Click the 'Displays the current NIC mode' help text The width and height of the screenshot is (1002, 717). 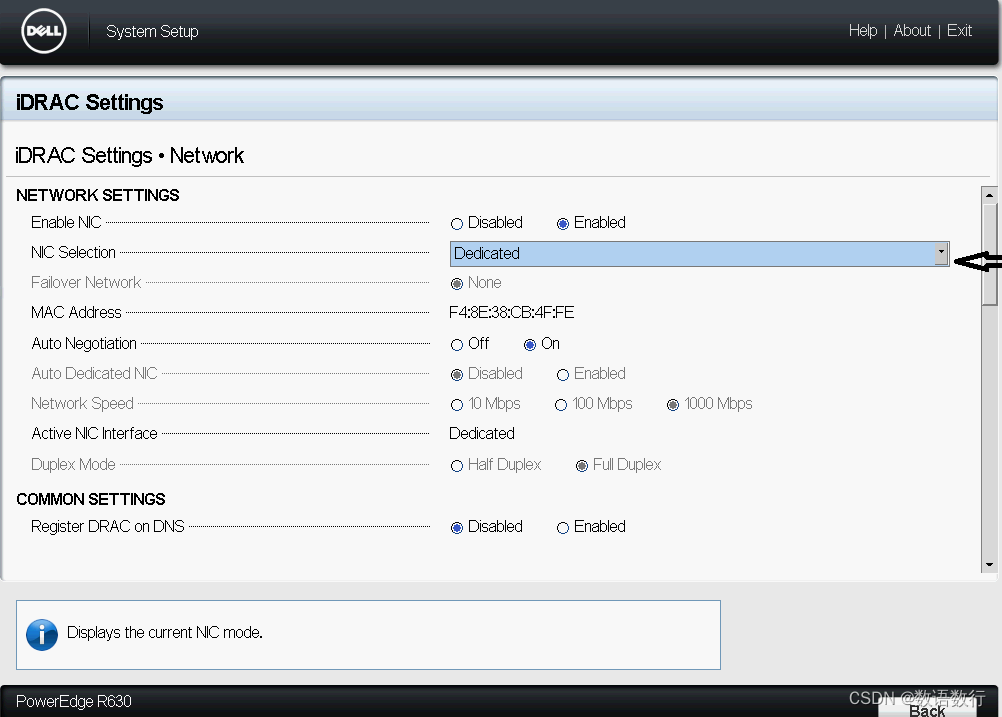165,633
